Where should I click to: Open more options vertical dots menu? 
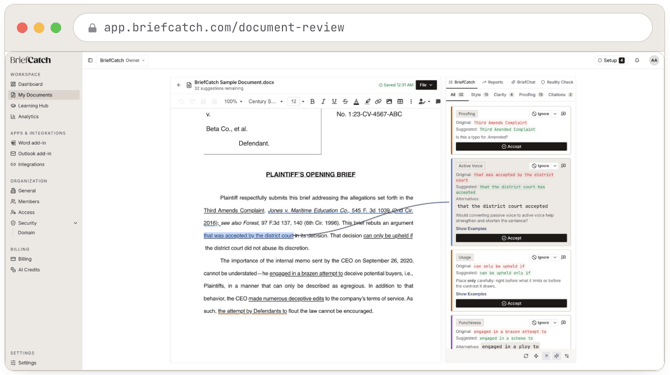click(x=411, y=102)
